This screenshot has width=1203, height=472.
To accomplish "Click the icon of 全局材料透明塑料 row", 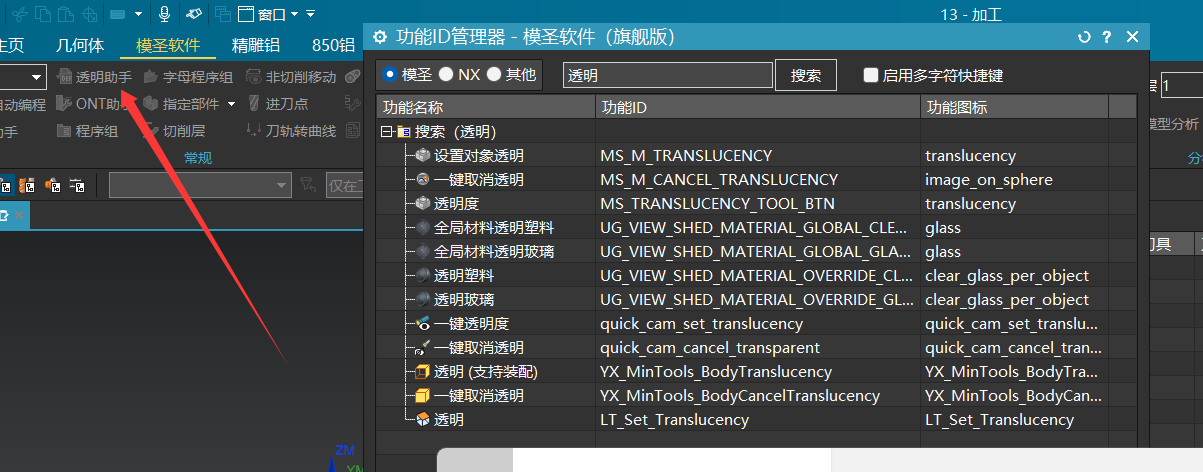I will [423, 227].
